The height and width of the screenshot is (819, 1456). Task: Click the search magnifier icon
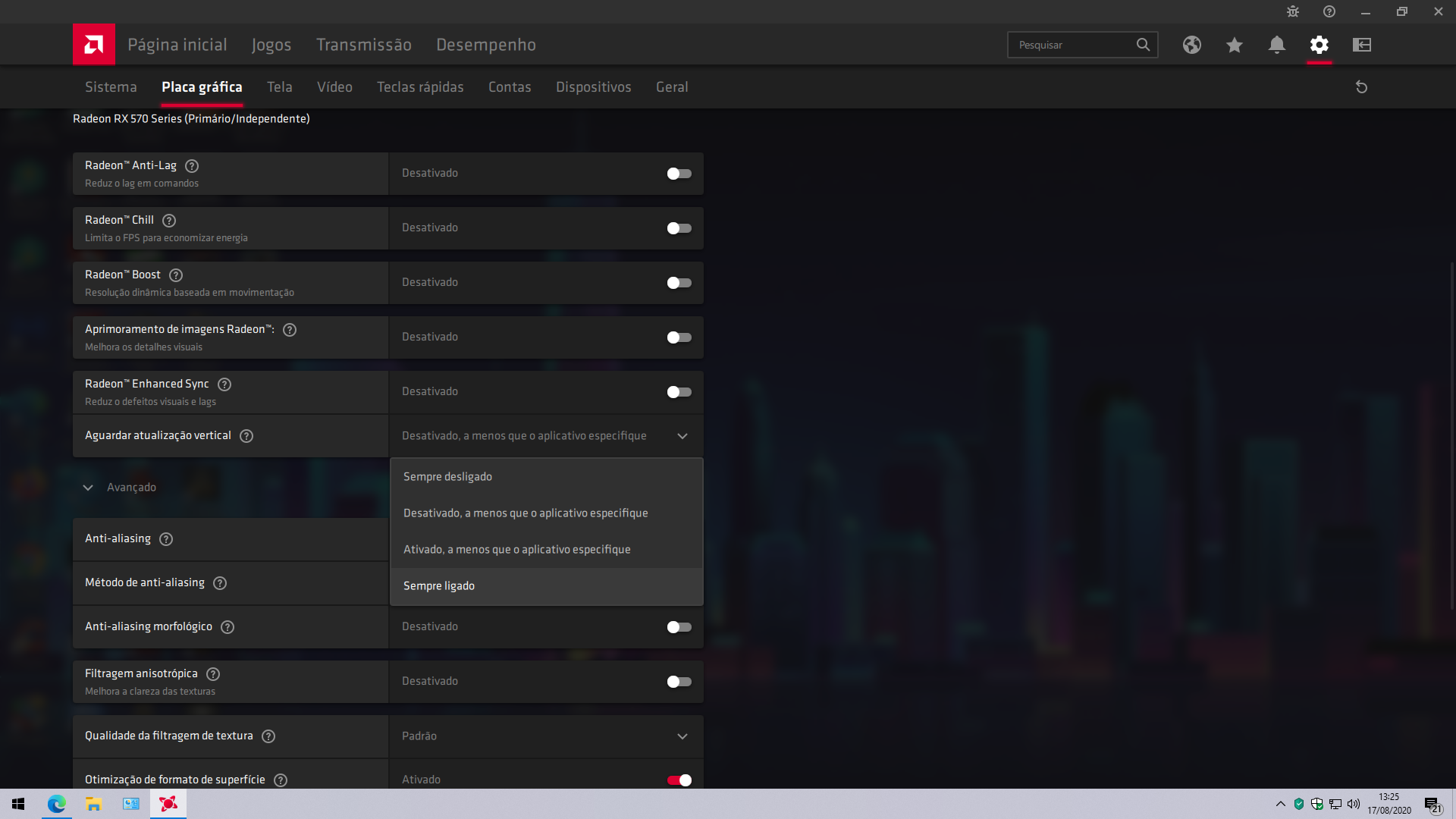[x=1143, y=45]
